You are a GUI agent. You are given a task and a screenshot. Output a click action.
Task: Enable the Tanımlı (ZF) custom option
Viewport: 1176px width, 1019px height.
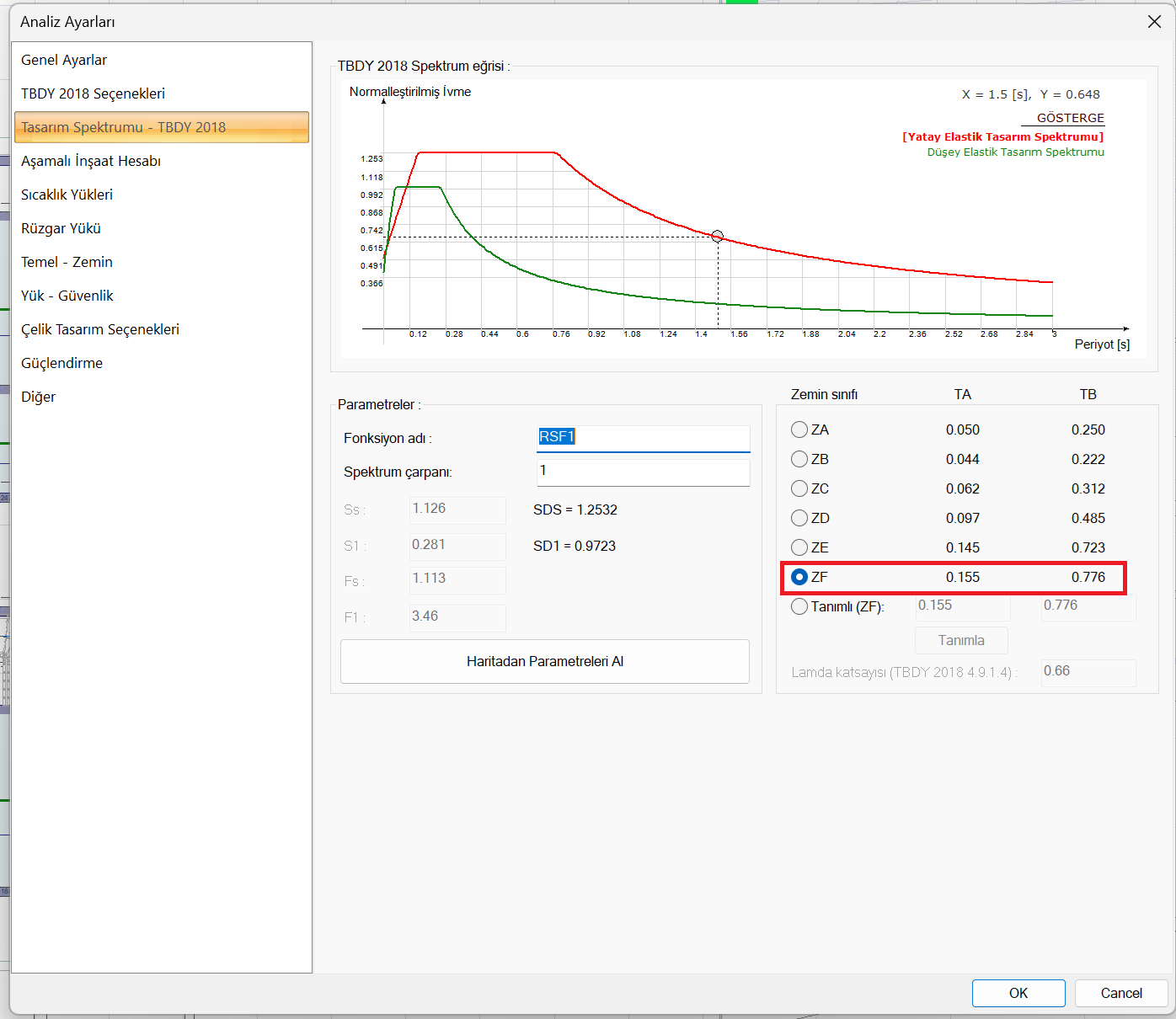tap(799, 606)
